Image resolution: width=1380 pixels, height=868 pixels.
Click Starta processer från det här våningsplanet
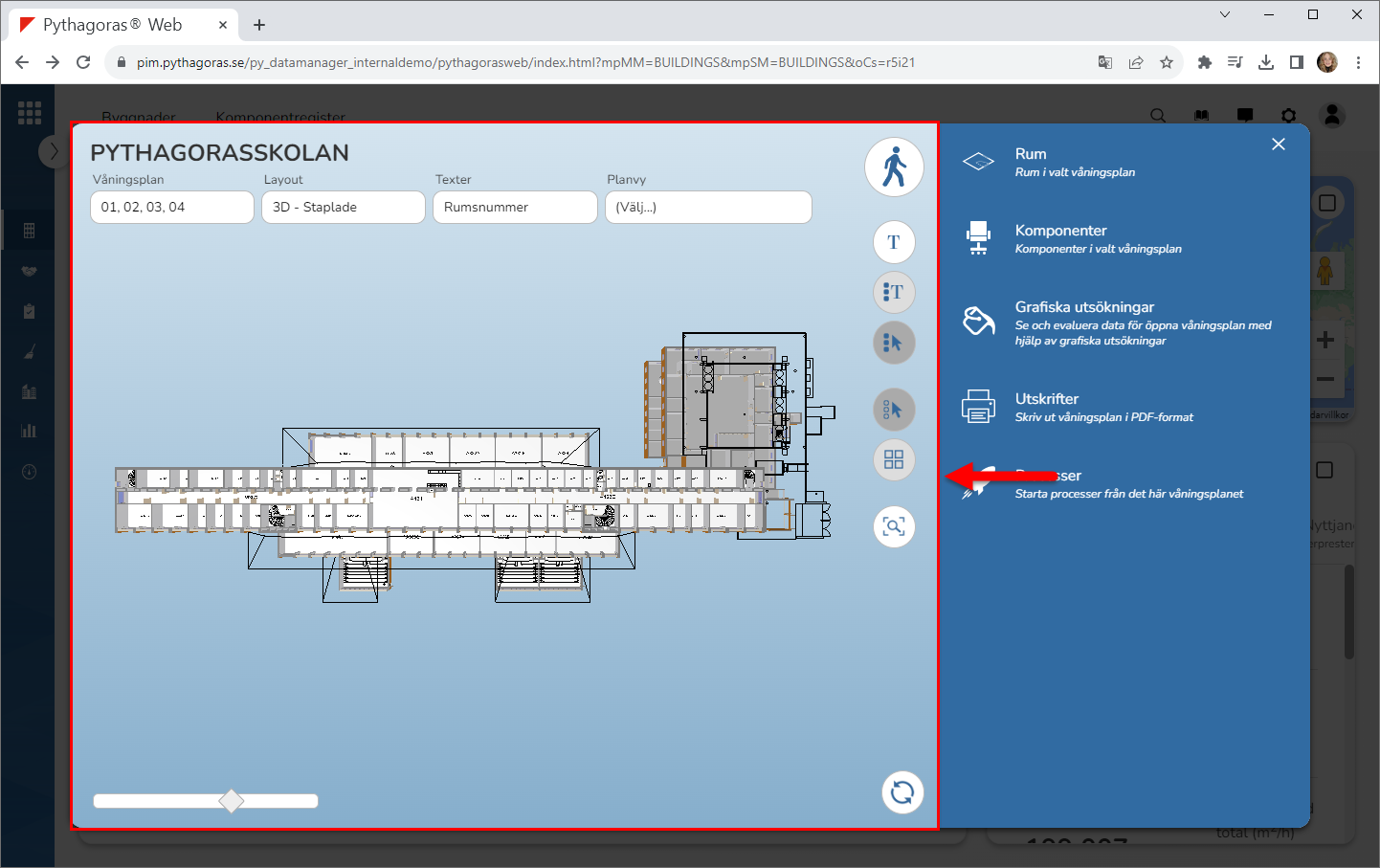[x=1128, y=494]
